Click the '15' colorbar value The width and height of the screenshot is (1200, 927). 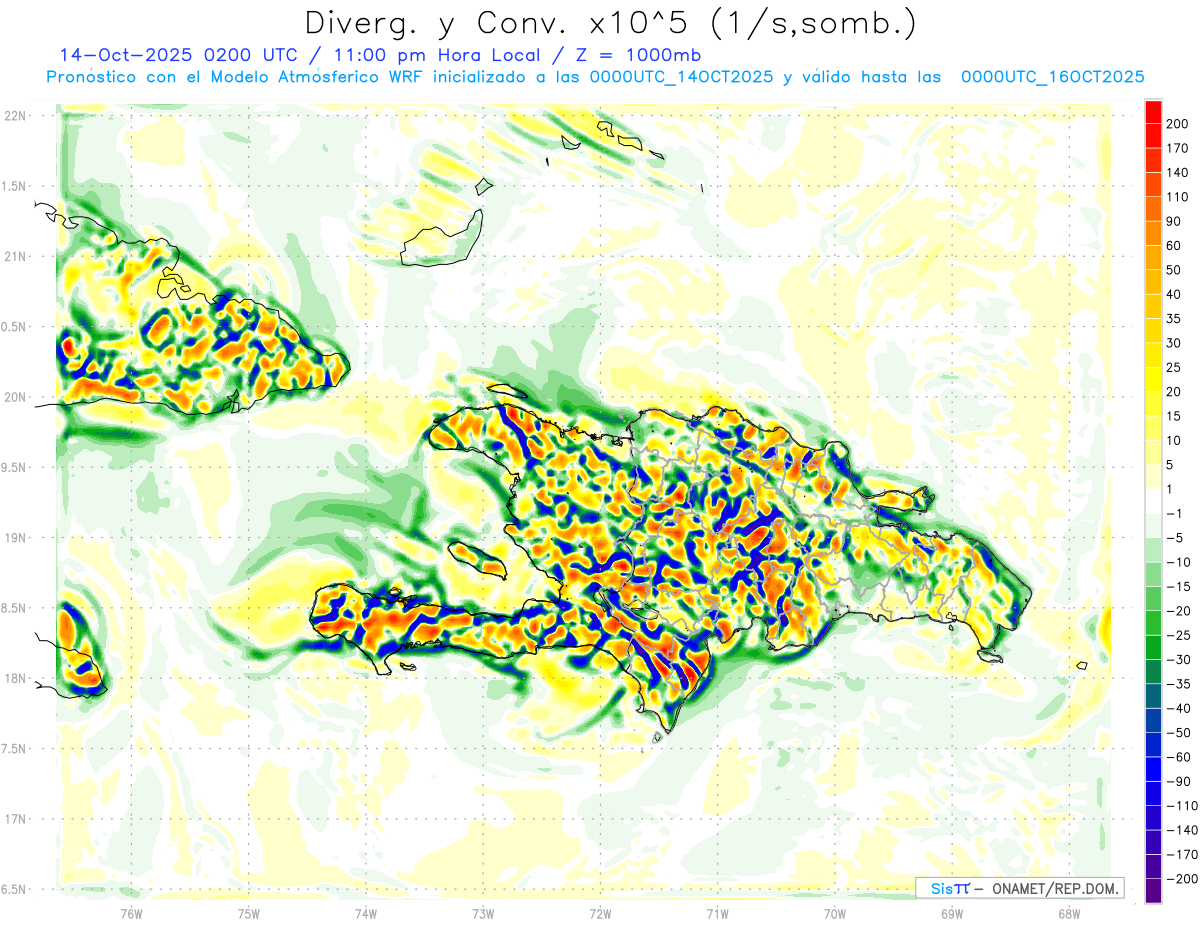pyautogui.click(x=1174, y=416)
